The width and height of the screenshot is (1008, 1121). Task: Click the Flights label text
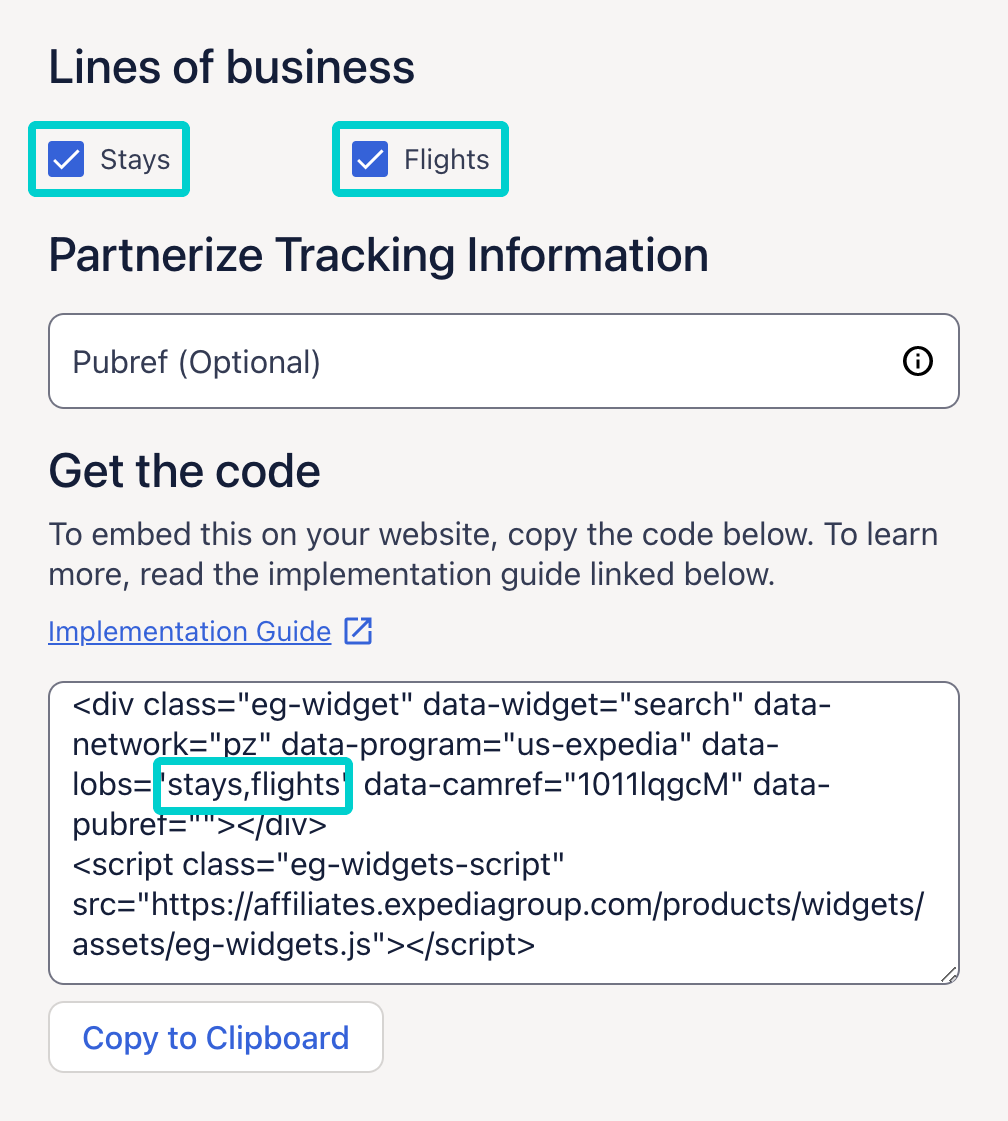click(446, 160)
